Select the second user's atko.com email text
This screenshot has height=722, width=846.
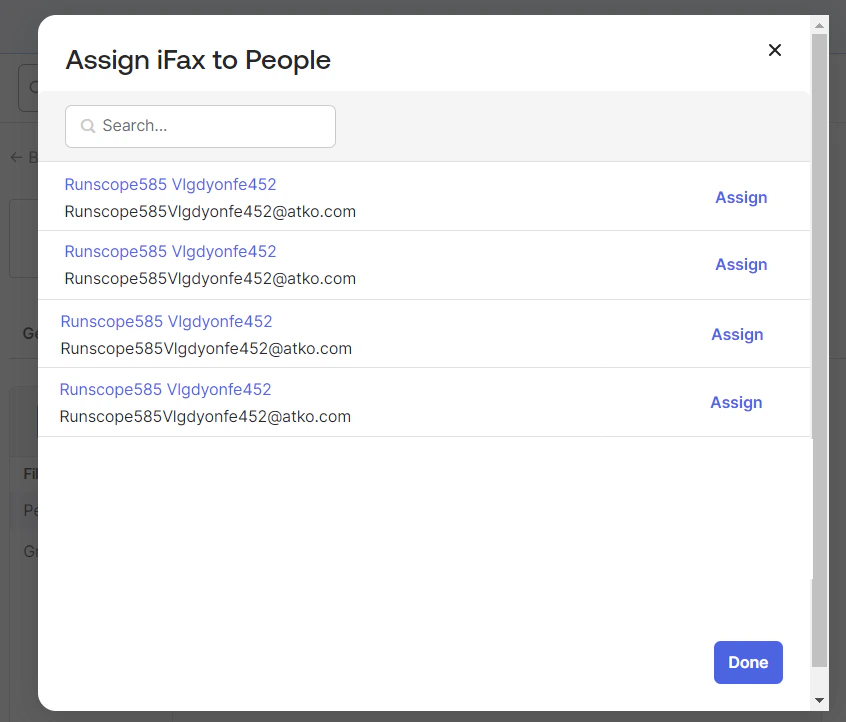coord(210,279)
